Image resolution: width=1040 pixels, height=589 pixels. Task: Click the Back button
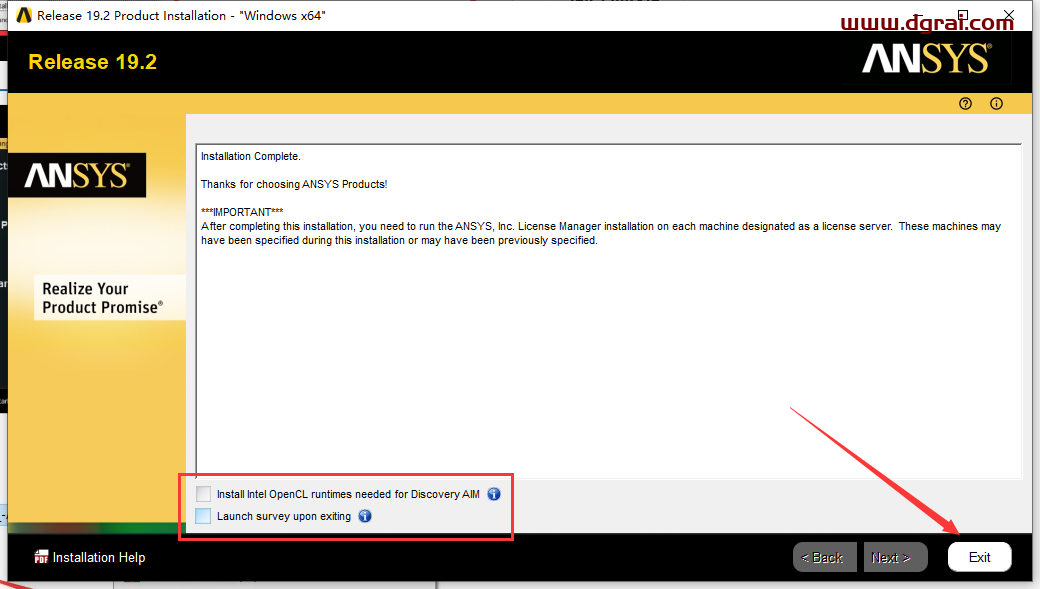pyautogui.click(x=824, y=557)
